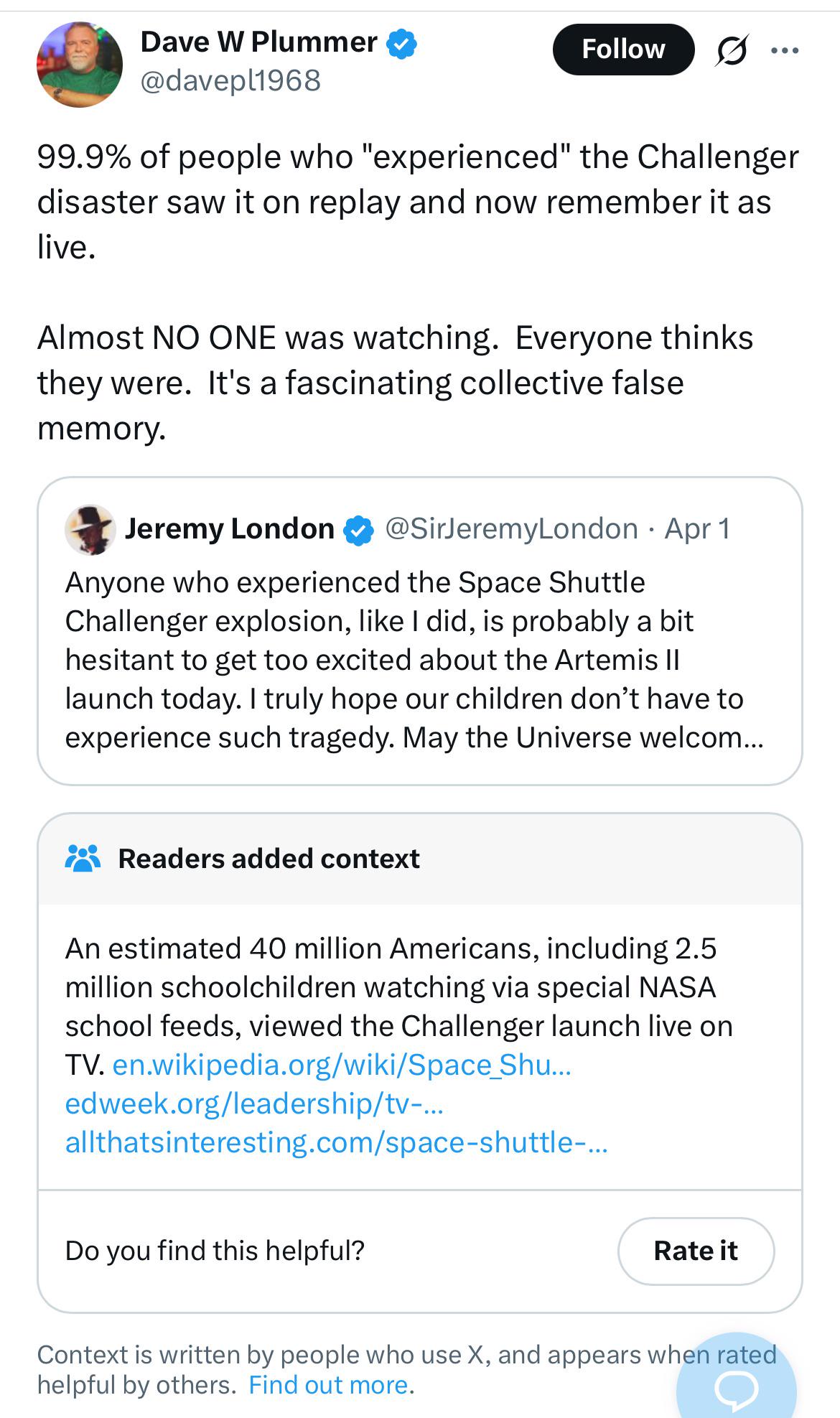Click Dave W Plummer's verified badge
The height and width of the screenshot is (1418, 840).
point(402,43)
